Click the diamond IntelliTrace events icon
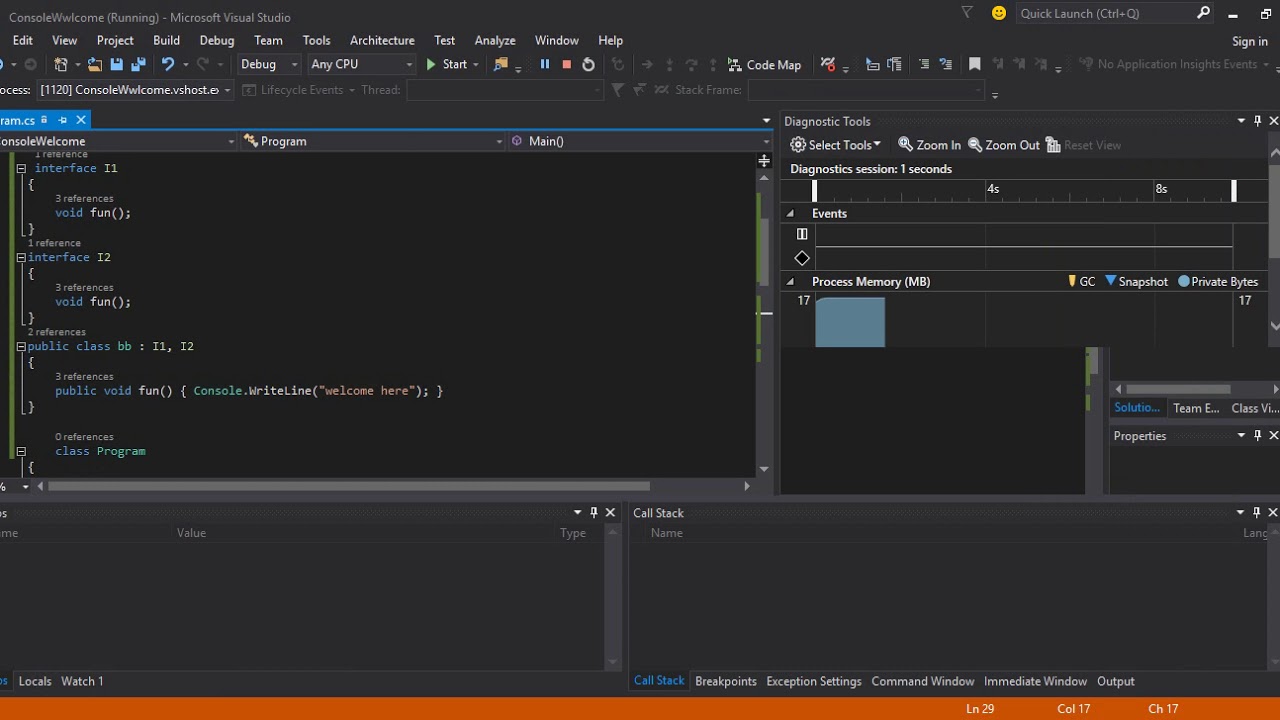 pos(802,258)
